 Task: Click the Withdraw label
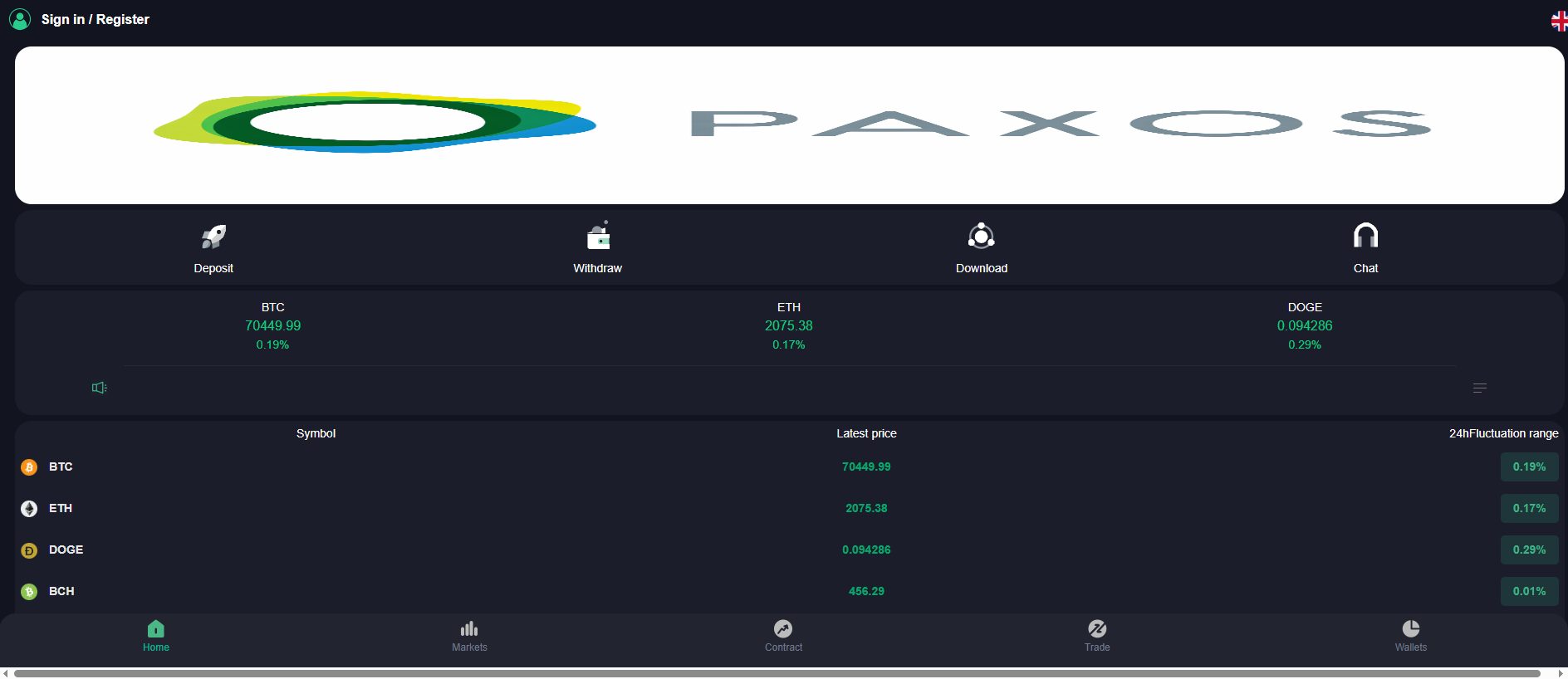[x=598, y=268]
